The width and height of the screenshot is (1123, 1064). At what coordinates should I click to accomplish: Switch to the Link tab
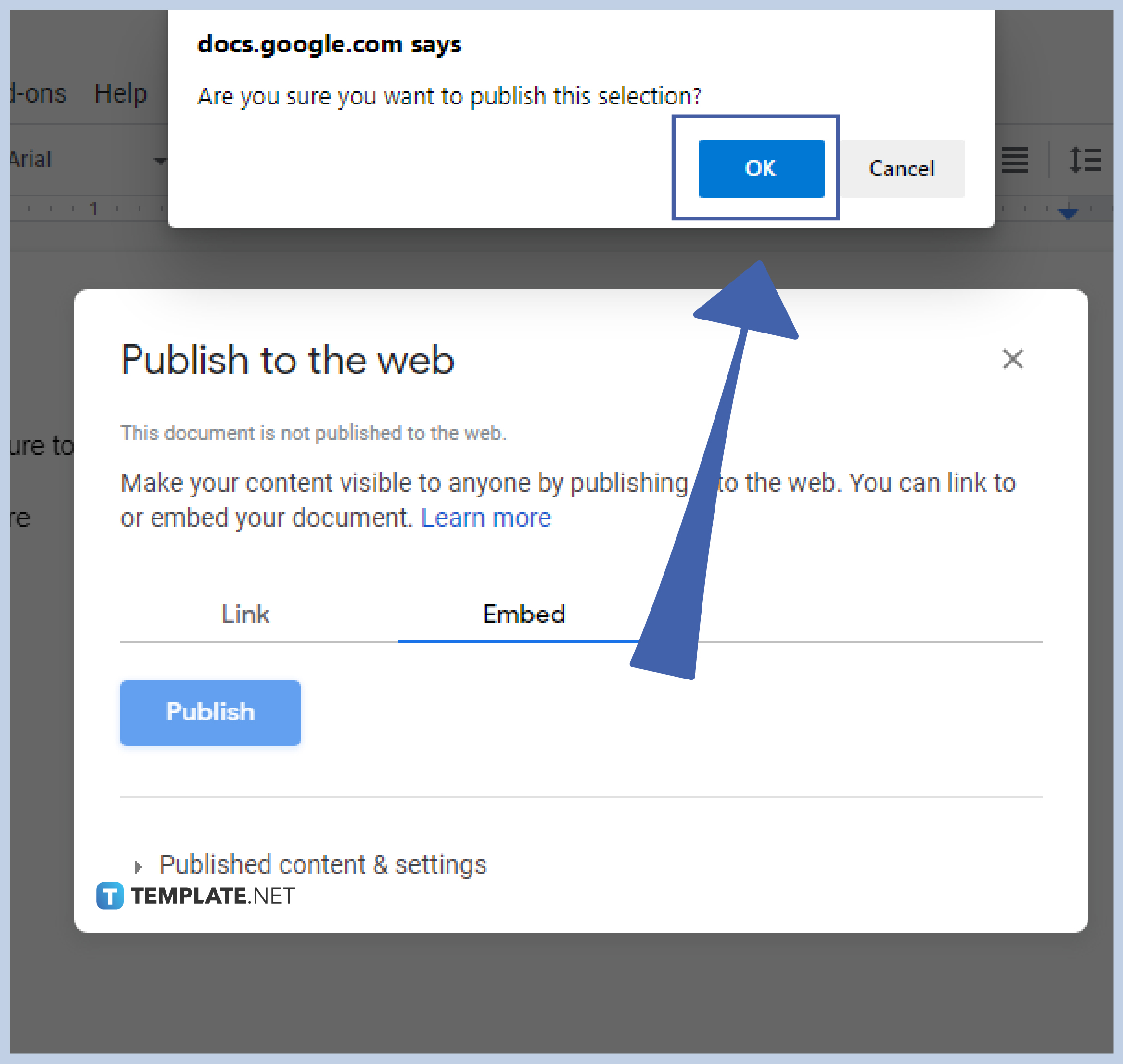(245, 614)
